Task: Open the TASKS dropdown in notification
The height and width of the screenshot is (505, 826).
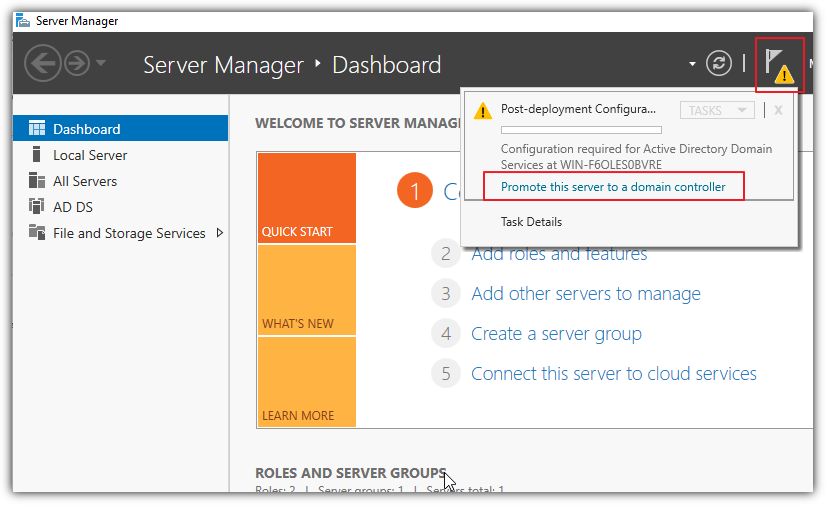Action: tap(717, 110)
